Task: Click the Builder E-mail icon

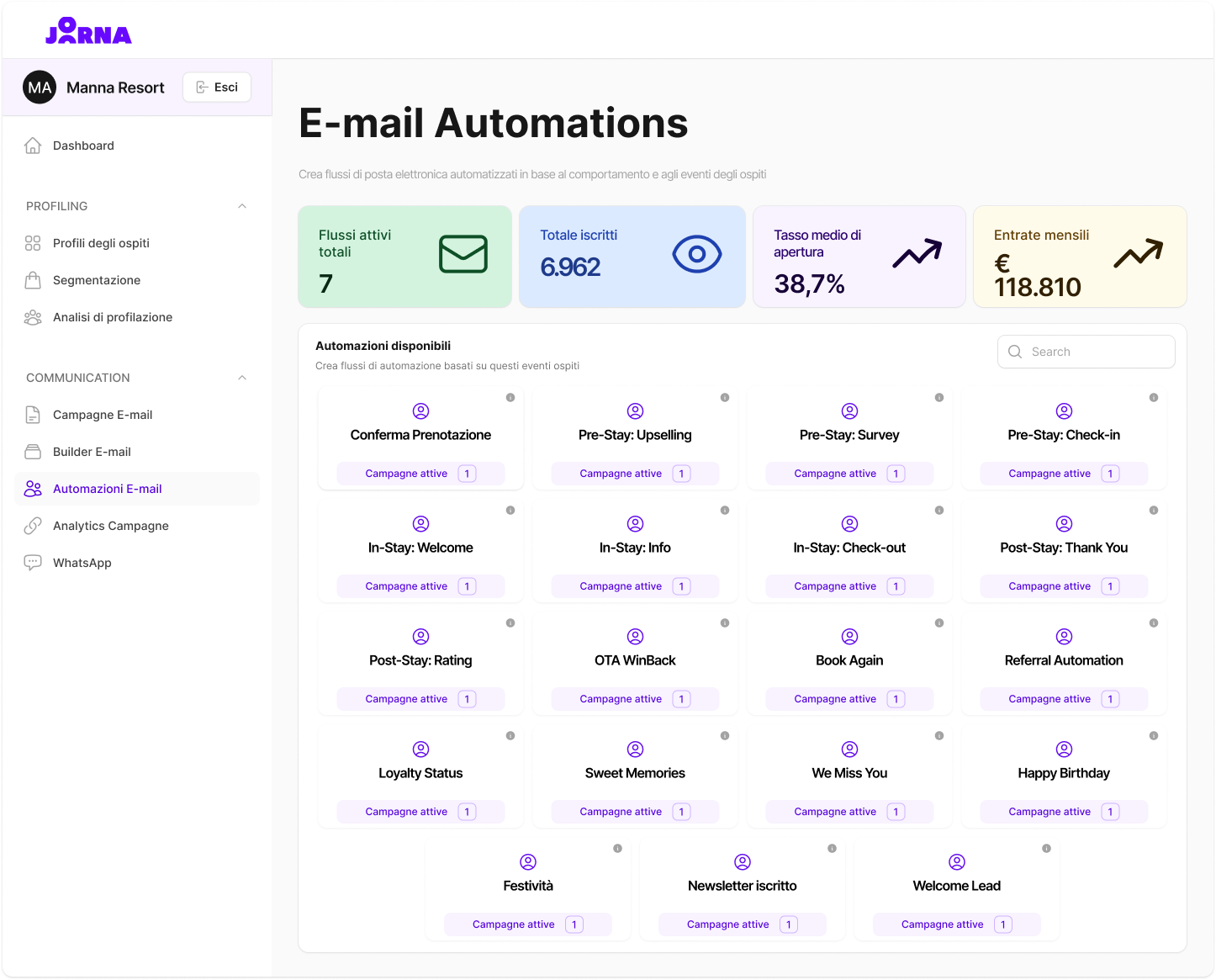Action: [x=33, y=451]
